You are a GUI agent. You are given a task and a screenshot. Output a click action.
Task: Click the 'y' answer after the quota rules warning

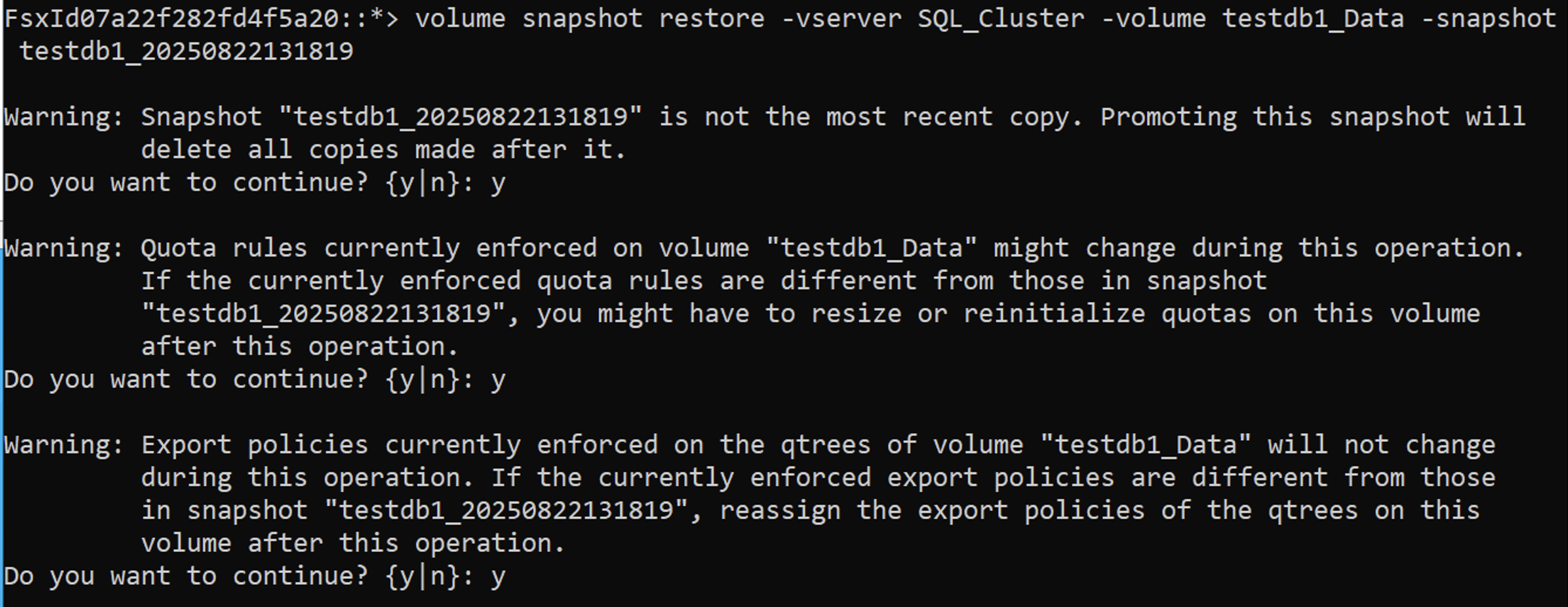[498, 380]
